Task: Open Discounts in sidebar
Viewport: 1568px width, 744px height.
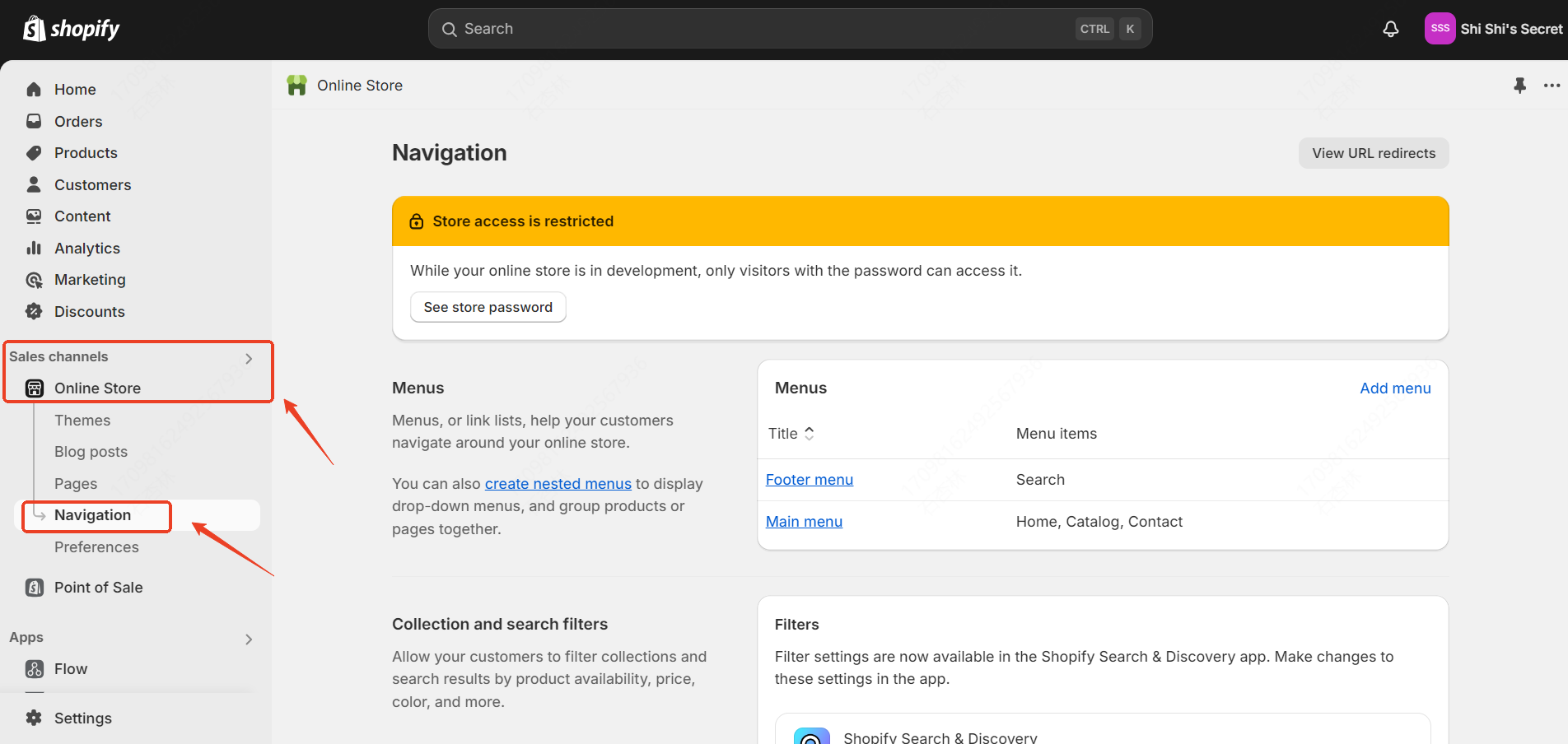Action: click(x=90, y=312)
